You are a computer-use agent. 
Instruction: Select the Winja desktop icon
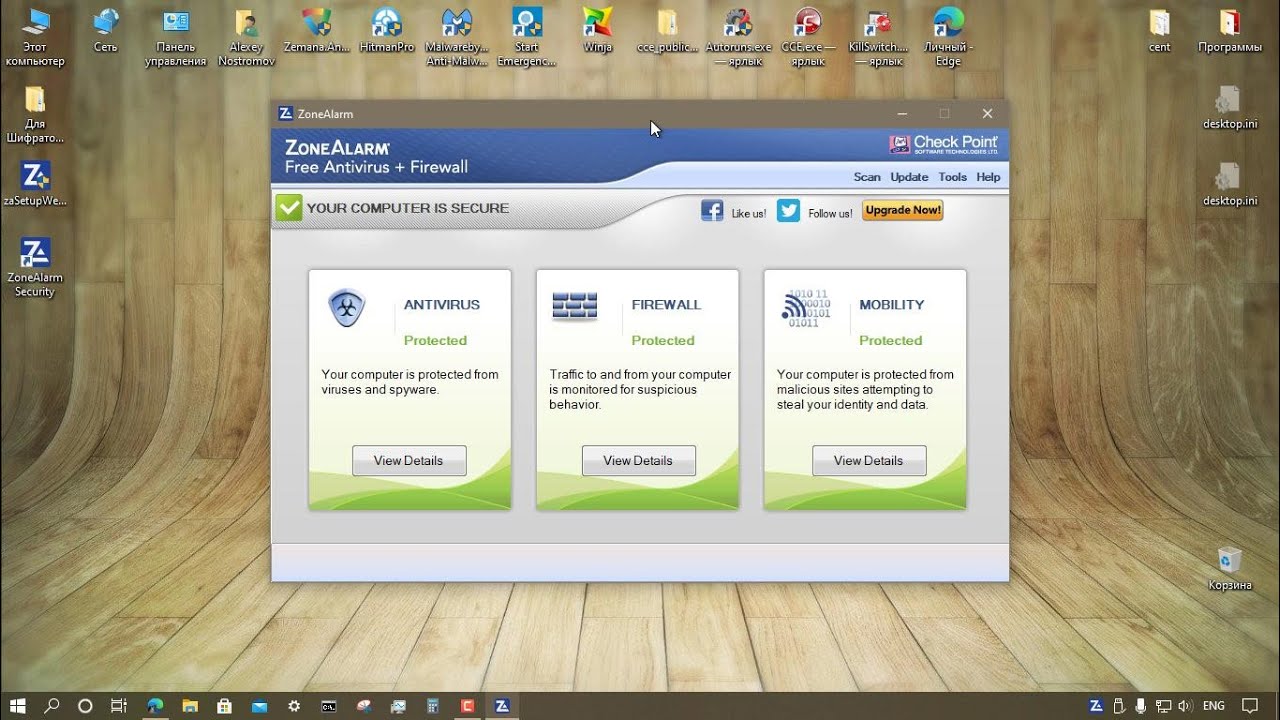[597, 31]
